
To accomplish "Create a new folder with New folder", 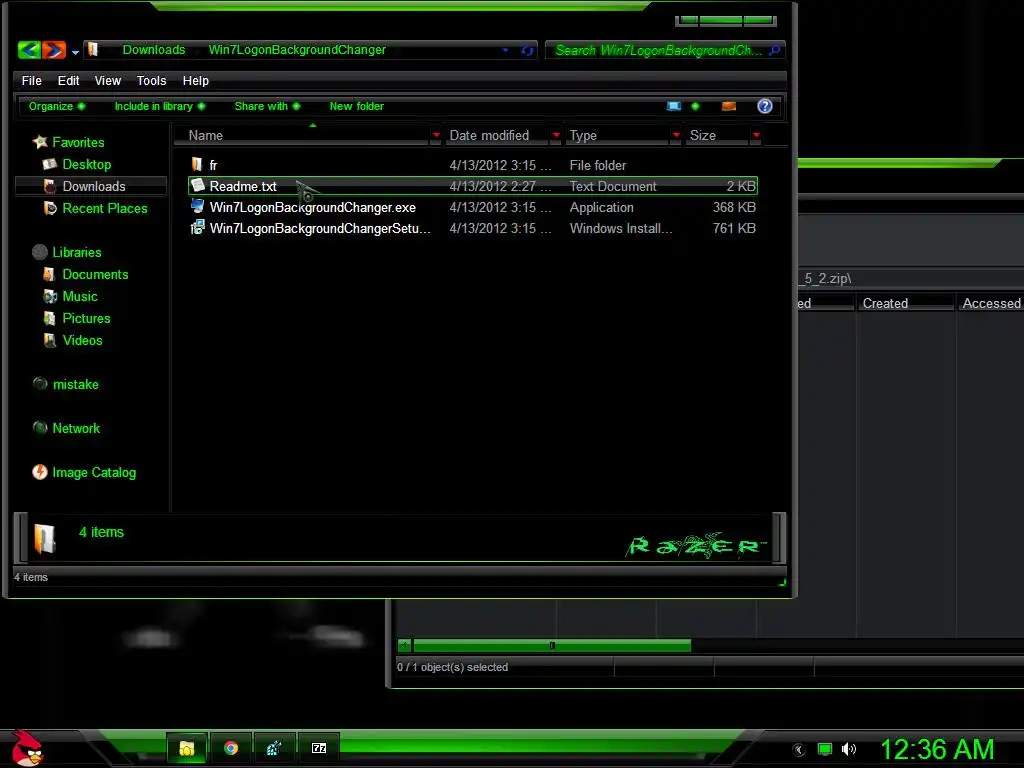I will coord(357,106).
